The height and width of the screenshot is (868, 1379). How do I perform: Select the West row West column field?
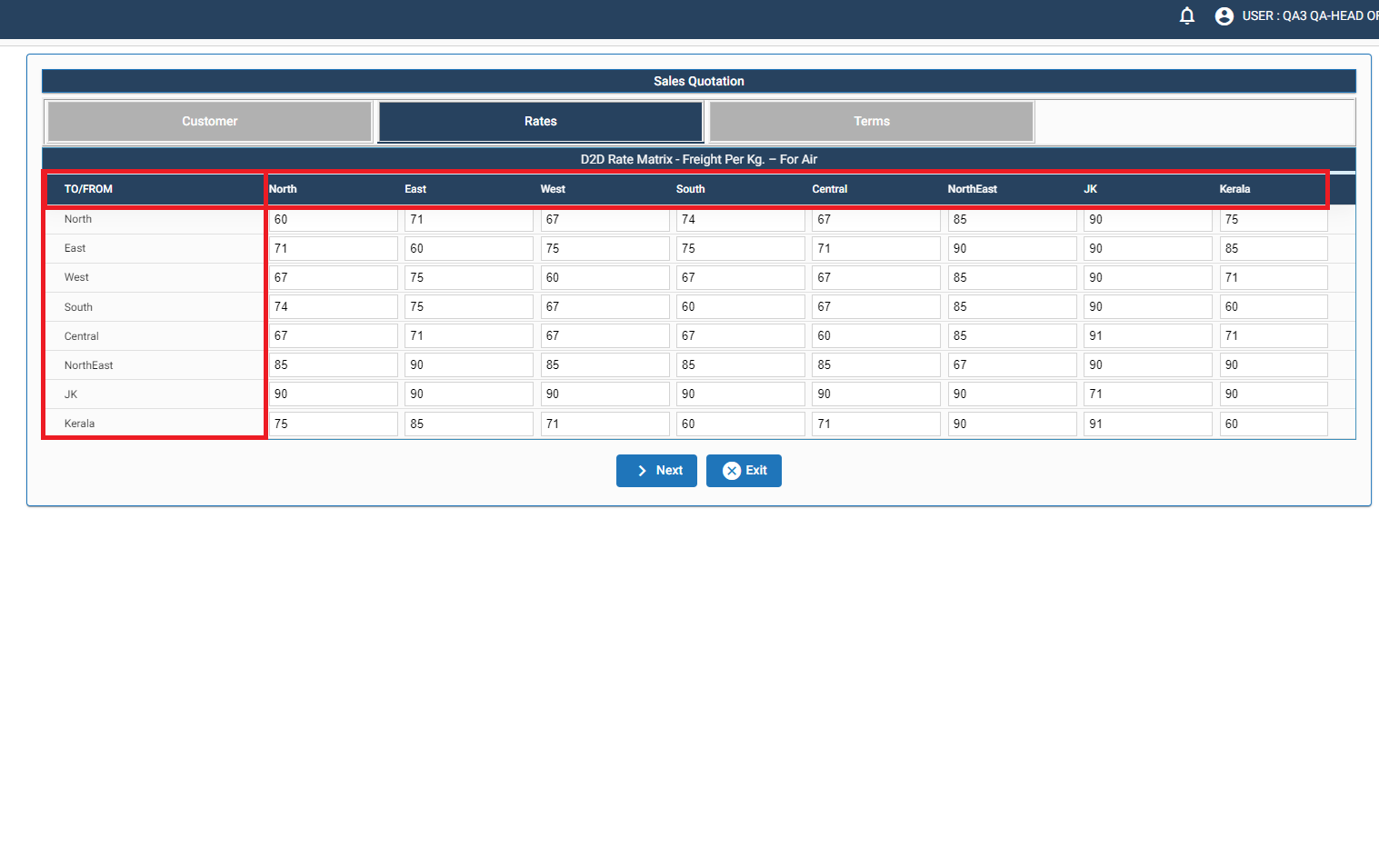pos(604,278)
